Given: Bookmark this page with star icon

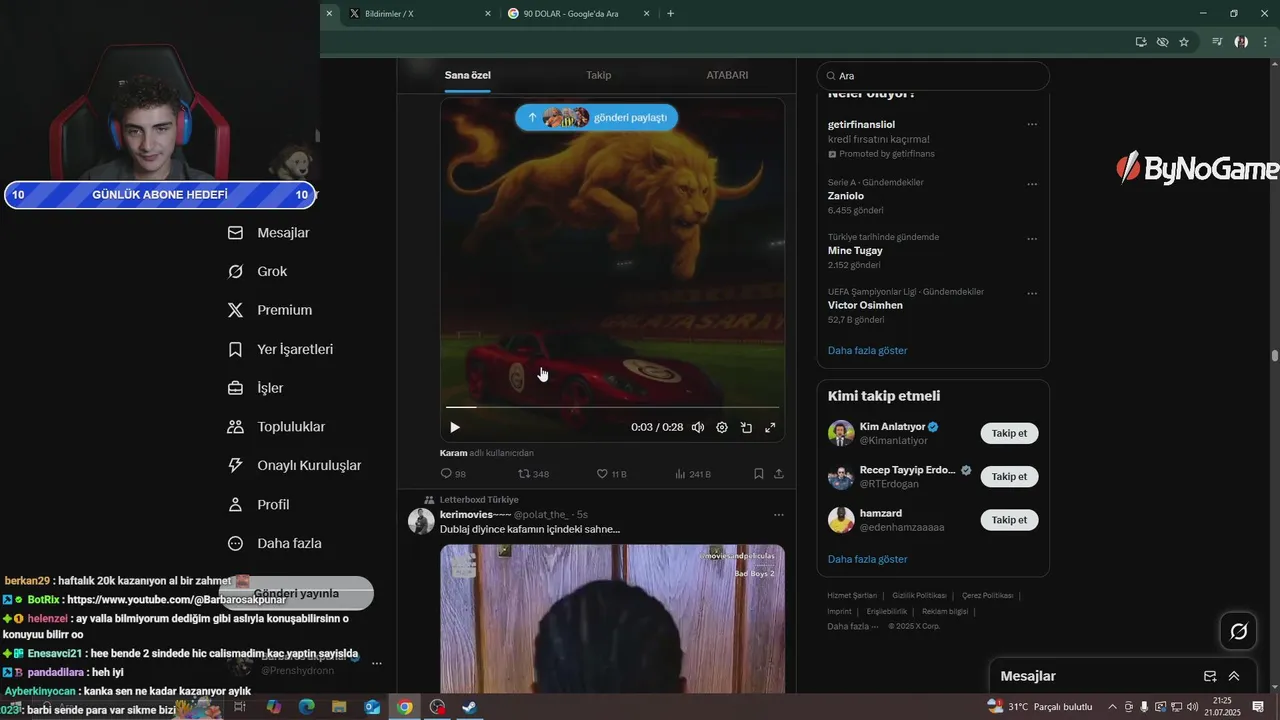Looking at the screenshot, I should pos(1184,42).
